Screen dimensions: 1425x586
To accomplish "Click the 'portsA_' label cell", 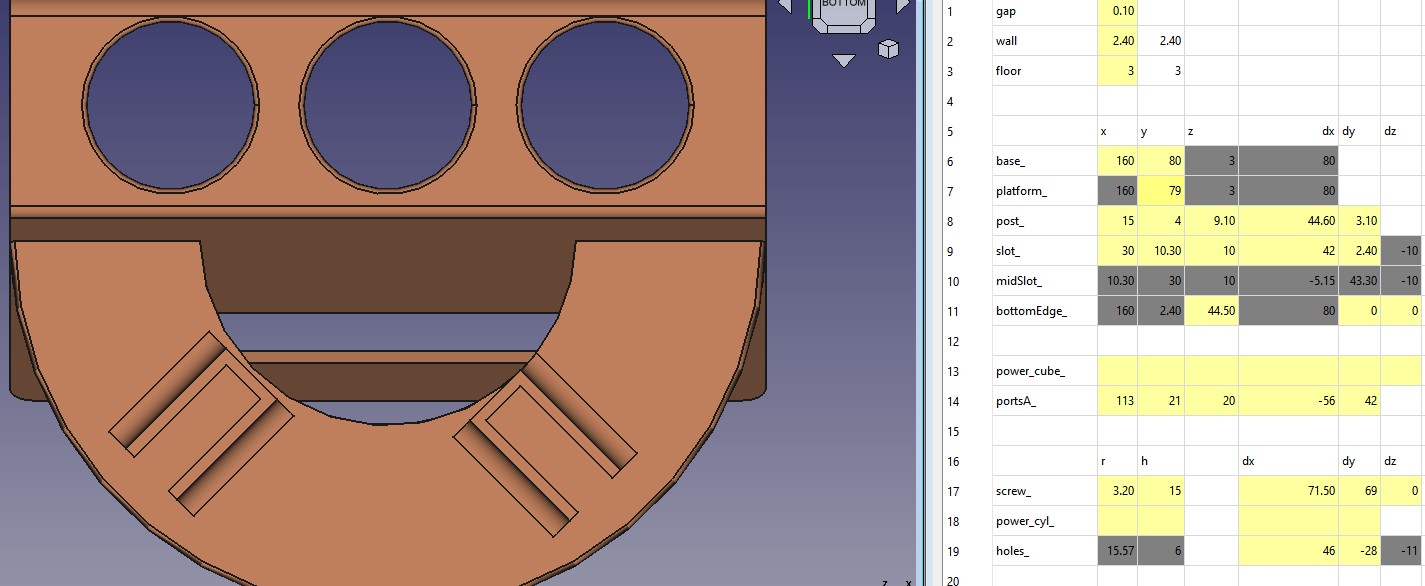I will [1045, 401].
